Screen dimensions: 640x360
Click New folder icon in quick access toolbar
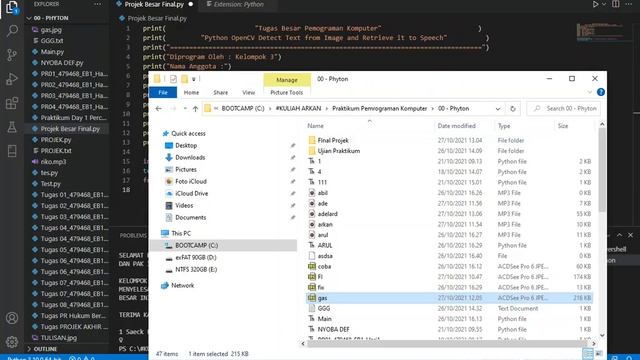click(x=184, y=79)
